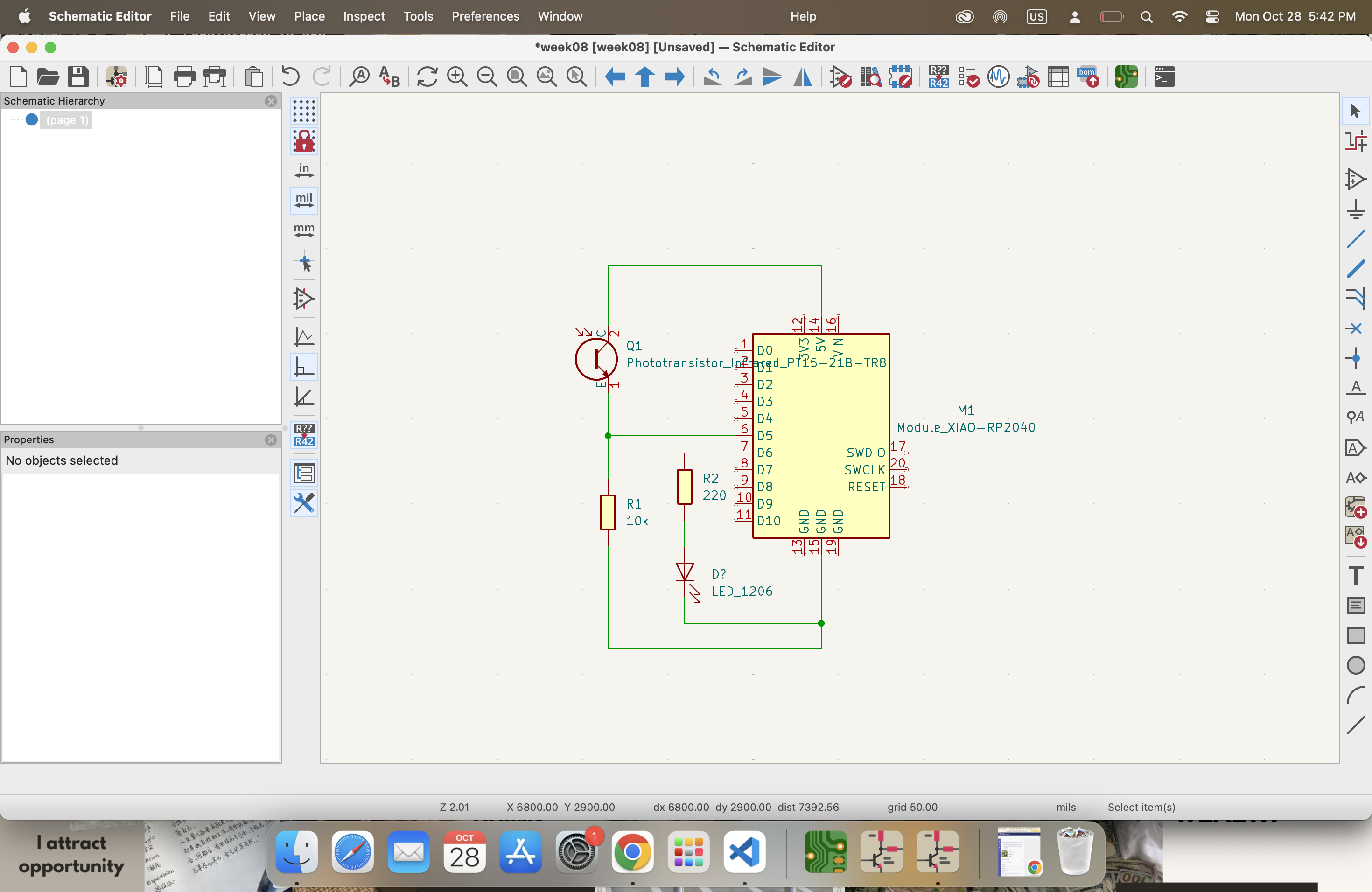The image size is (1372, 892).
Task: Open the Find tool
Action: 360,77
